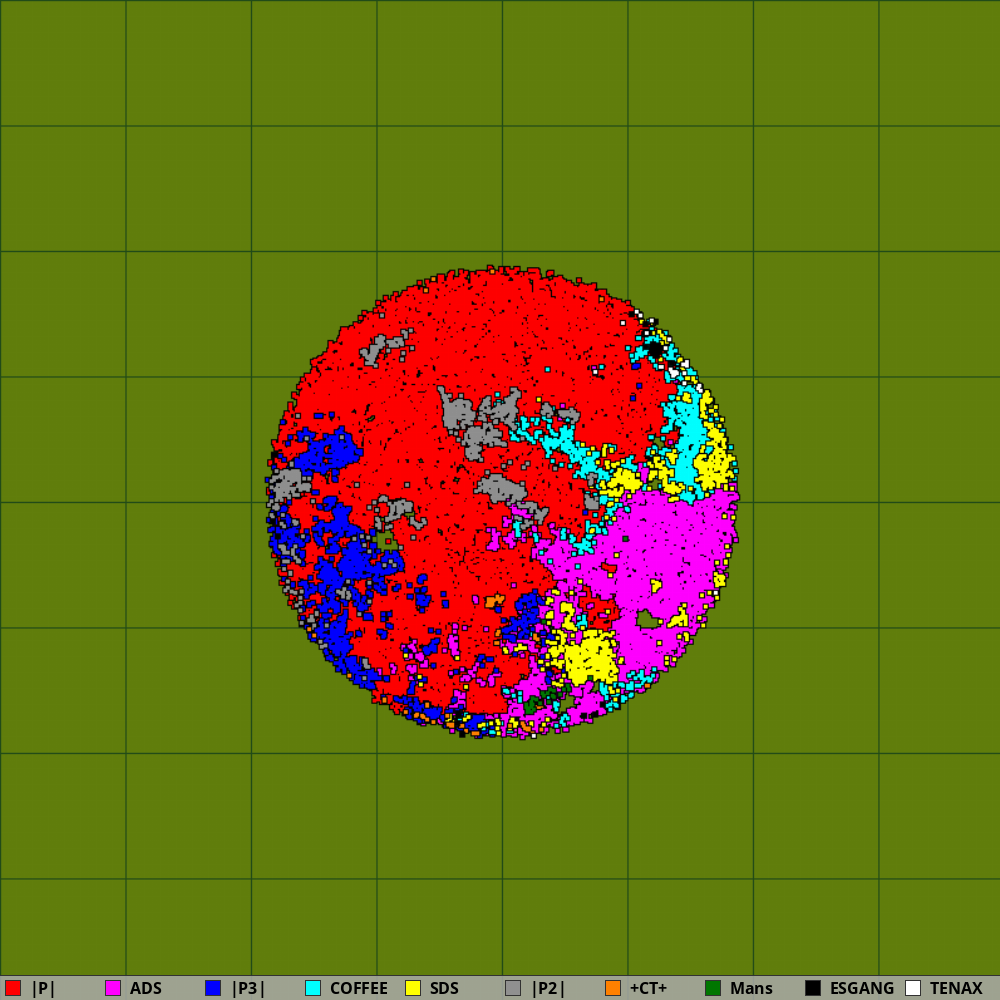Select the black ESGANG legend swatch
Screen dimensions: 1000x1000
[813, 988]
